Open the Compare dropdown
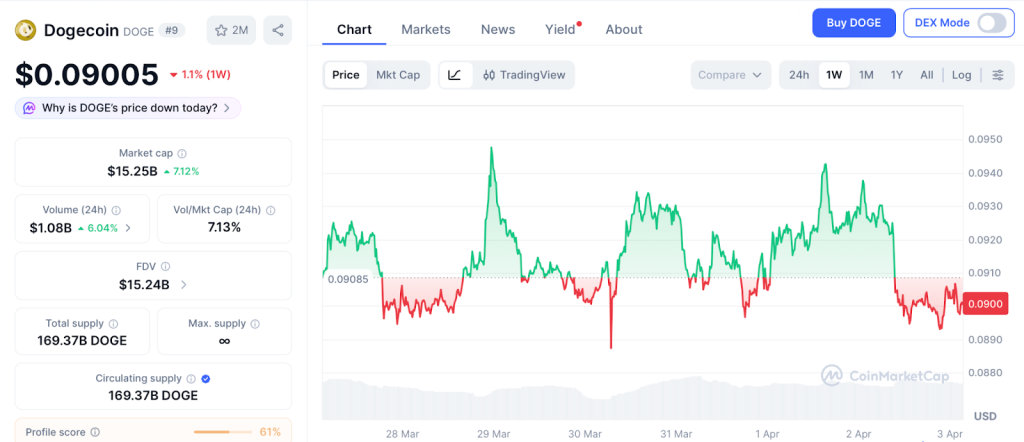Viewport: 1024px width, 442px height. [x=731, y=75]
